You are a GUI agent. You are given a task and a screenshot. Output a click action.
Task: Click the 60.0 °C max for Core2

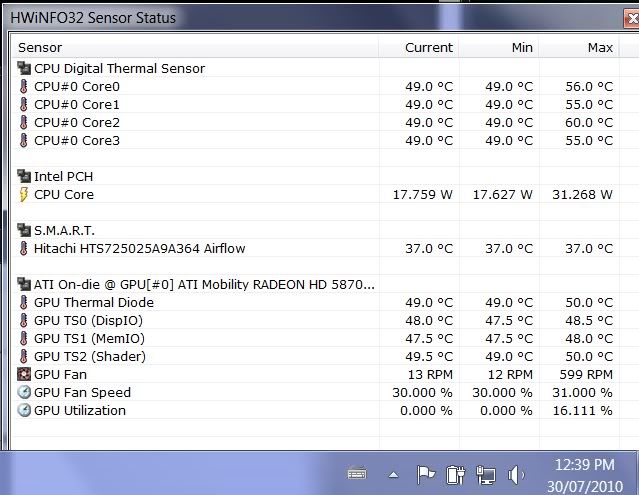tap(589, 122)
